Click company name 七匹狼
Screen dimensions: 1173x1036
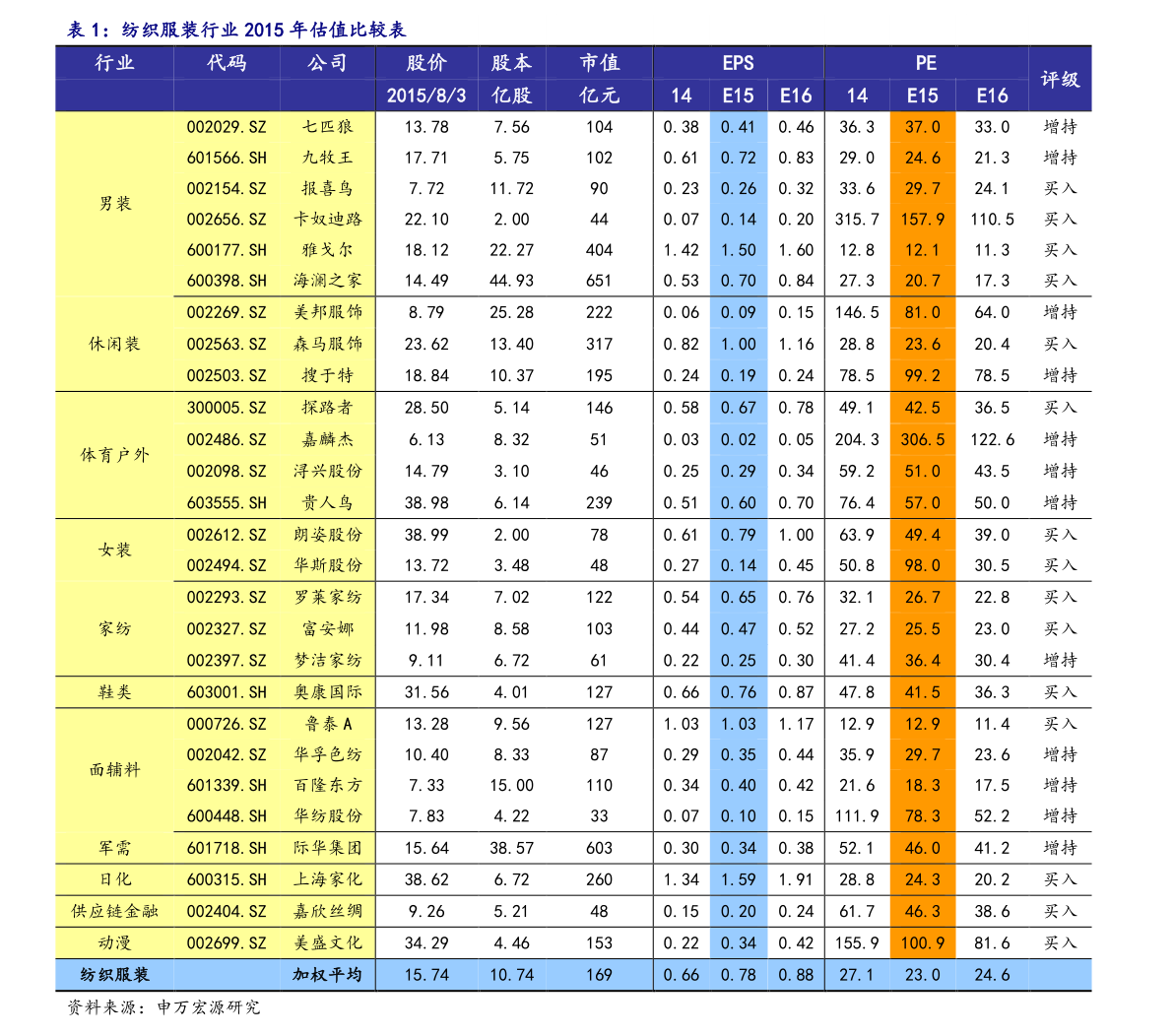[x=328, y=126]
